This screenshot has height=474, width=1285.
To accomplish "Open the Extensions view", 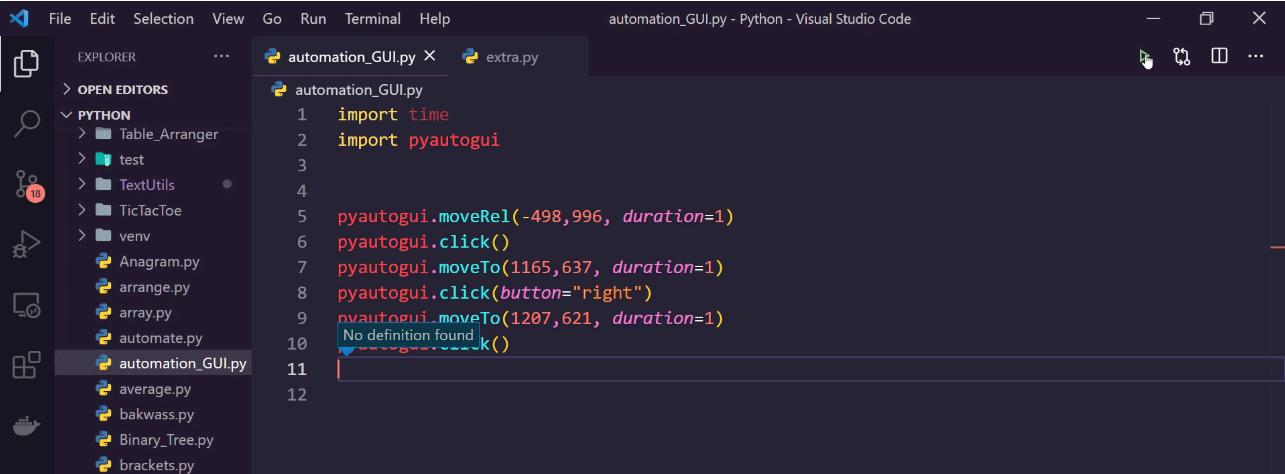I will (27, 365).
